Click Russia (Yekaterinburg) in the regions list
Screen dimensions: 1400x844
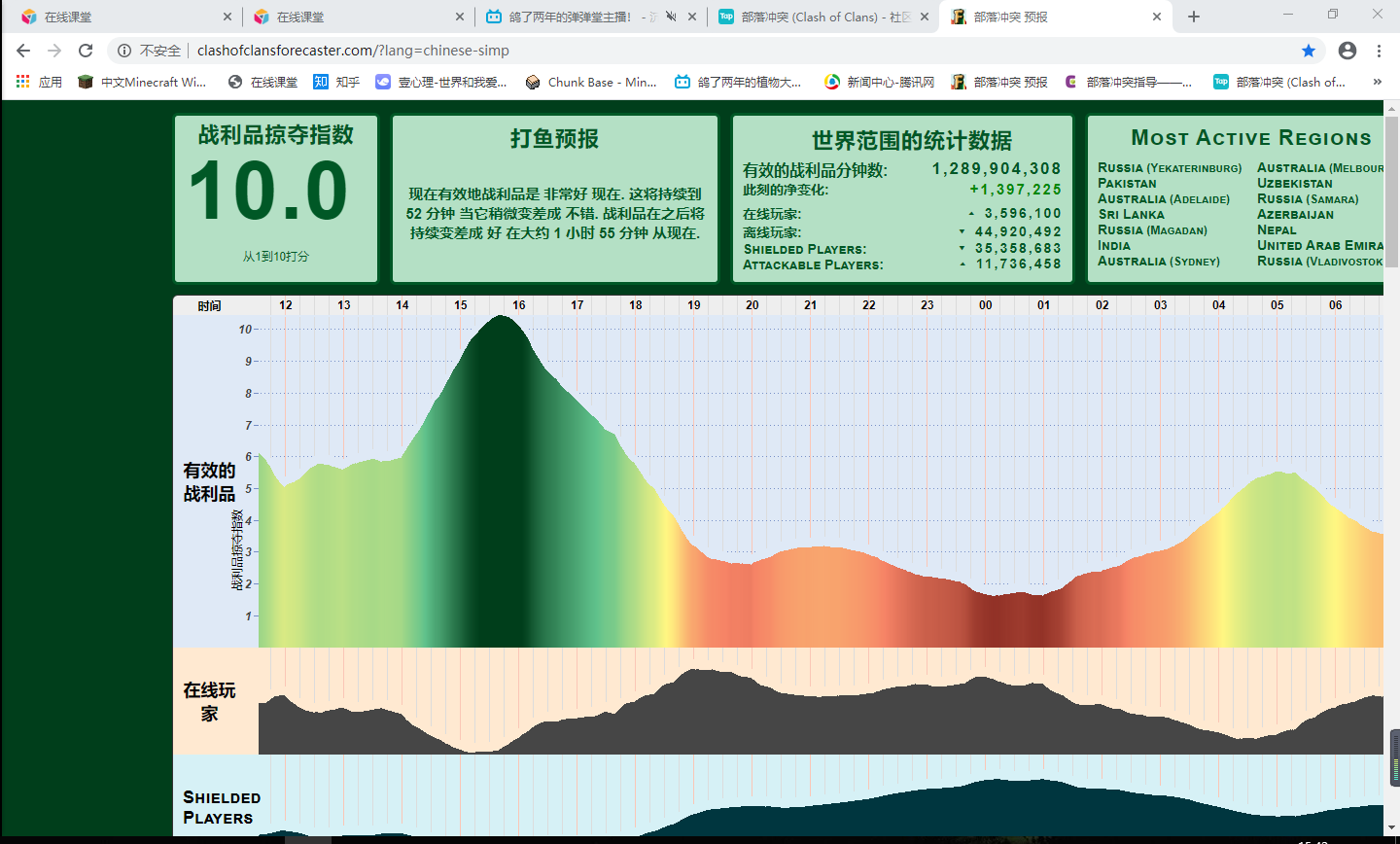tap(1170, 168)
